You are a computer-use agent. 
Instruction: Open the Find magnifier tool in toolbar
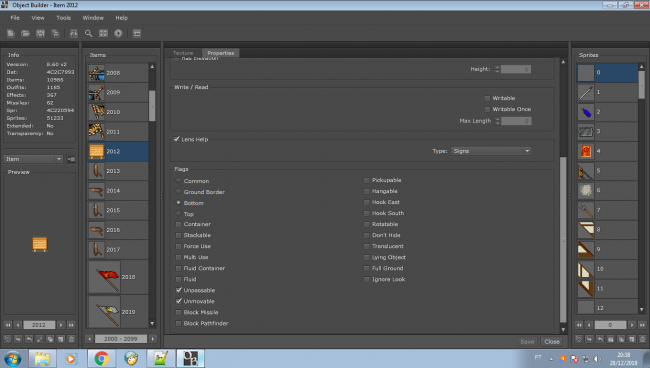pos(88,33)
